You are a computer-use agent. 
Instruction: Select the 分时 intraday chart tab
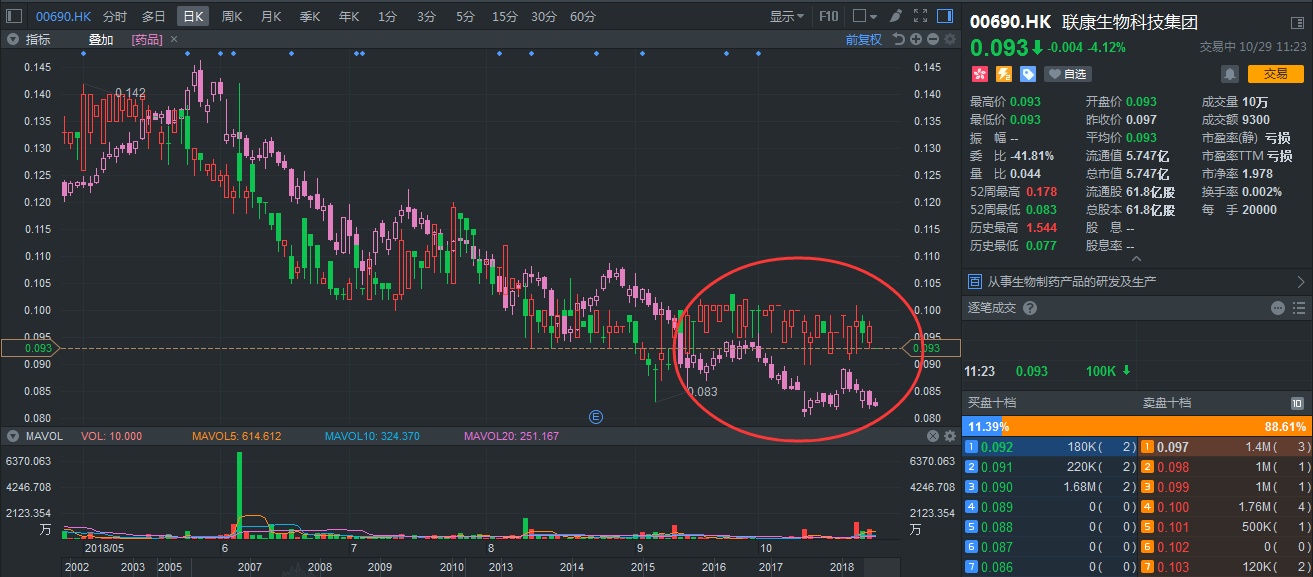tap(115, 16)
